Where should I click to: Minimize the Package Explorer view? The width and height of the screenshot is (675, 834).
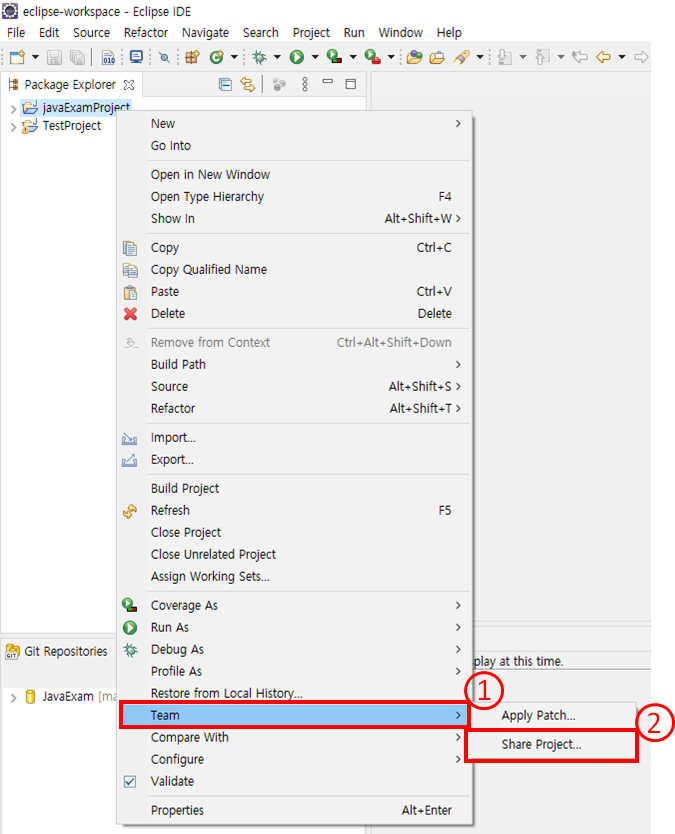[x=328, y=82]
